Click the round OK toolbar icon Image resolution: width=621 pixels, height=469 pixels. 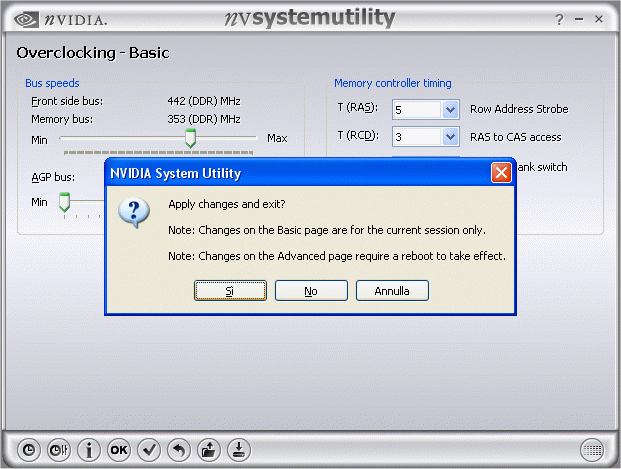119,450
